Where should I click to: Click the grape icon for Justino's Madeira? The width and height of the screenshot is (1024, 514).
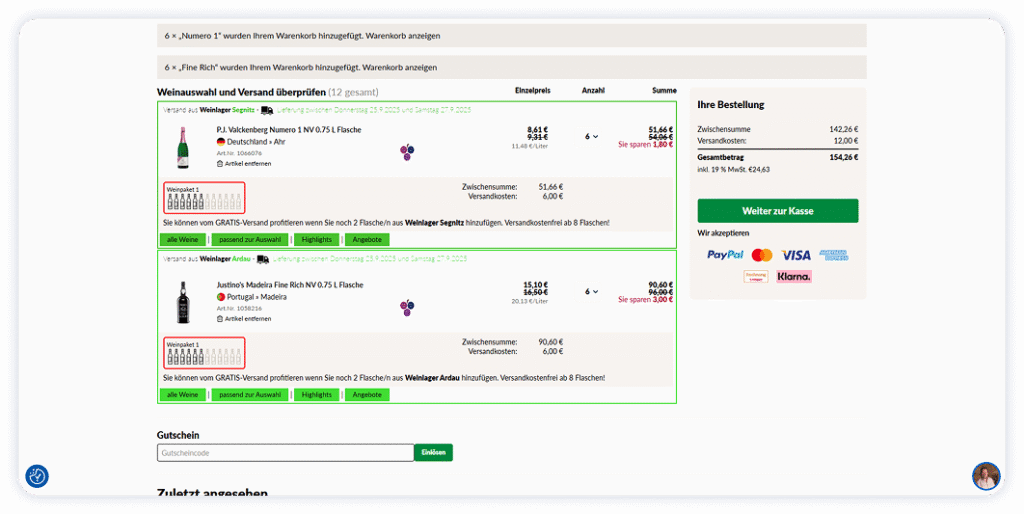407,307
